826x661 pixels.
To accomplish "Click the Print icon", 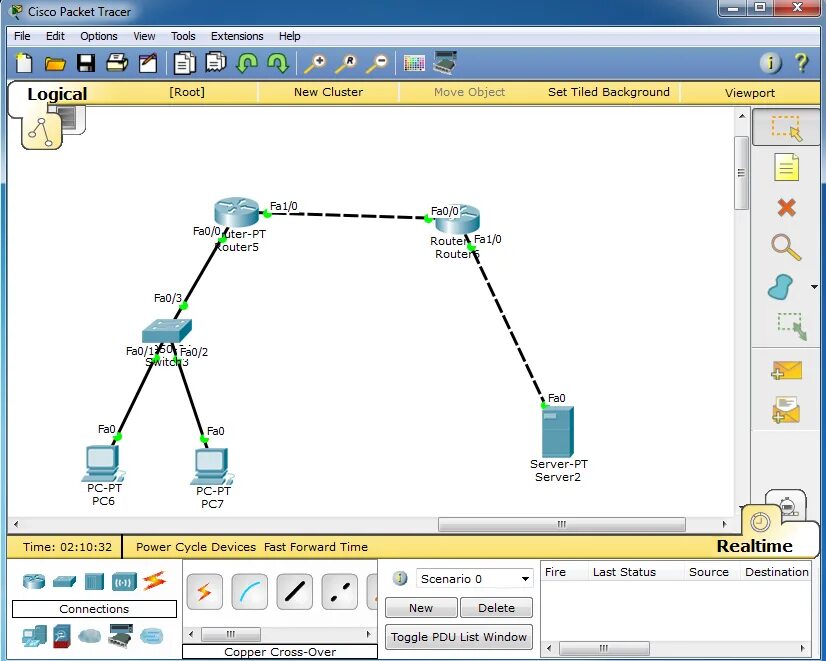I will click(x=117, y=63).
